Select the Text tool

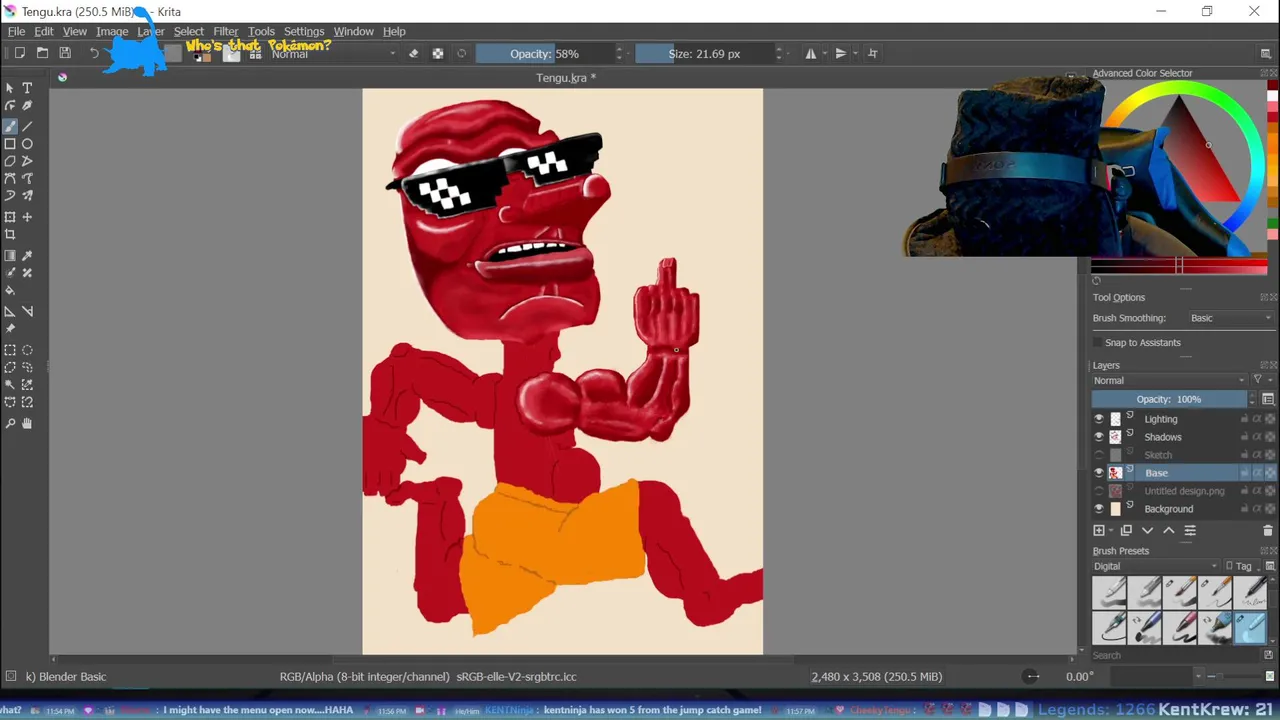(27, 88)
